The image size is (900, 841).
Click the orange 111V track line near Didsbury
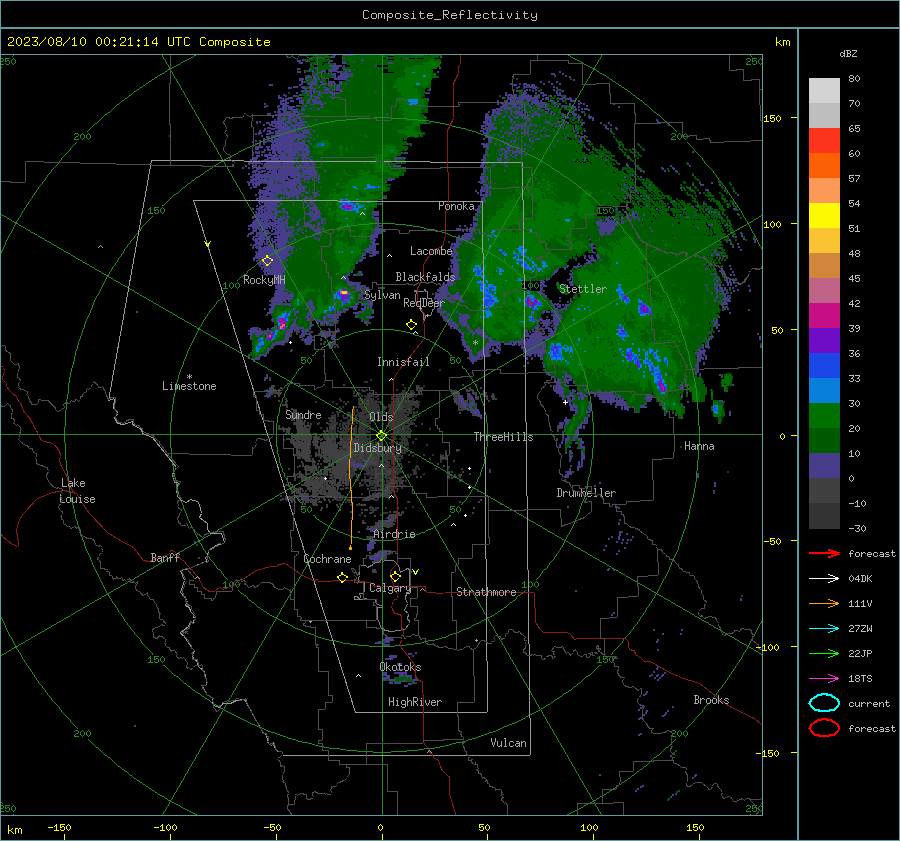351,478
